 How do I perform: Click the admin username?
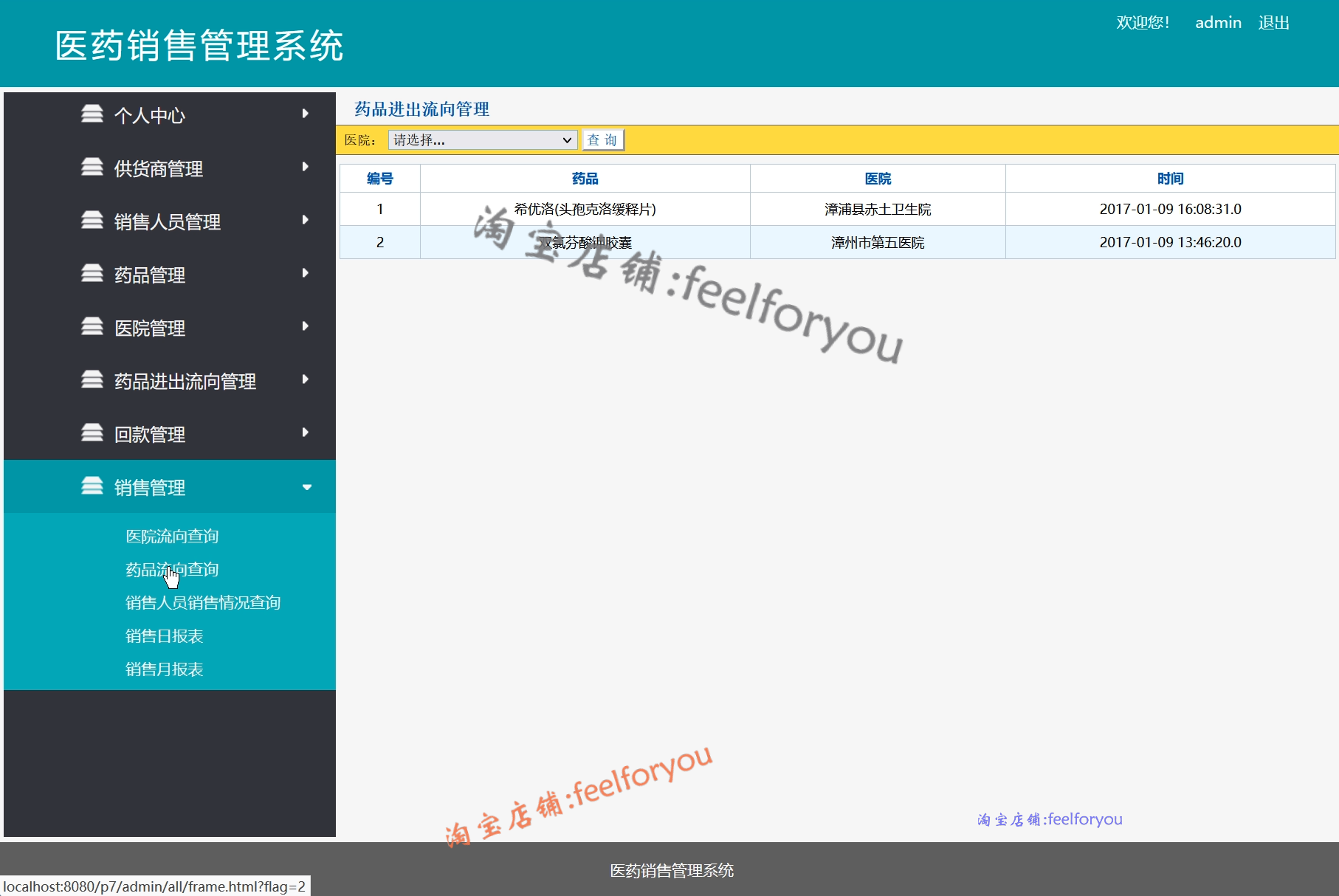[1218, 23]
